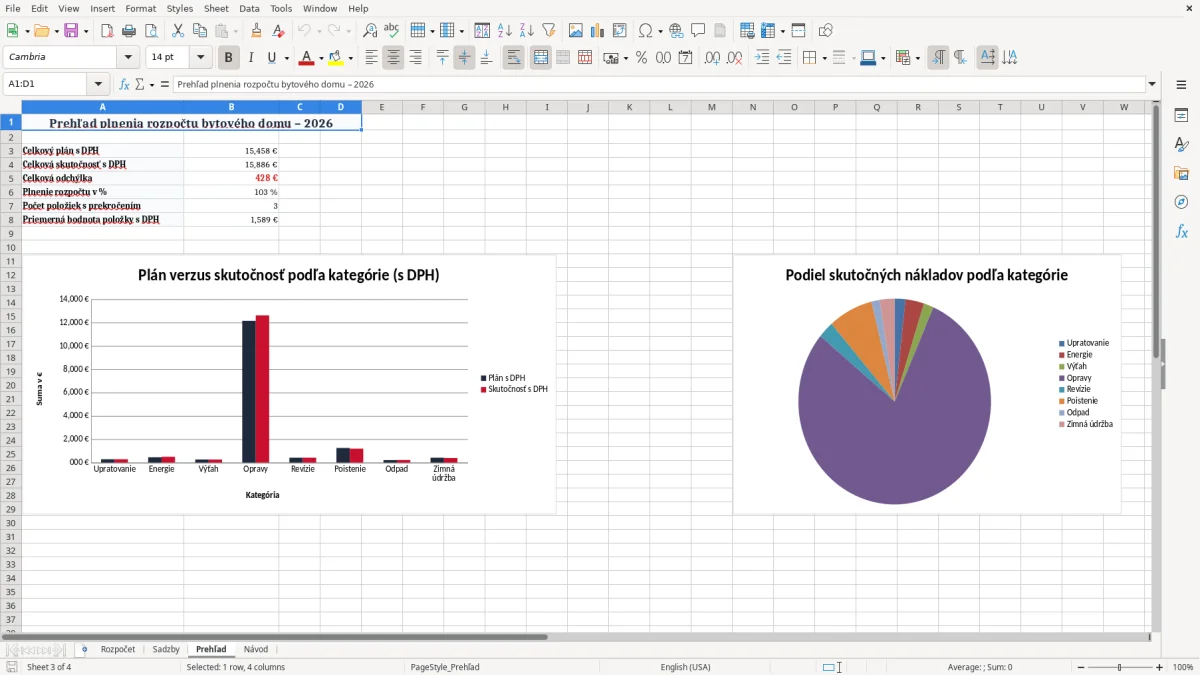1200x675 pixels.
Task: Open sidebar Gallery icon
Action: [x=1181, y=173]
